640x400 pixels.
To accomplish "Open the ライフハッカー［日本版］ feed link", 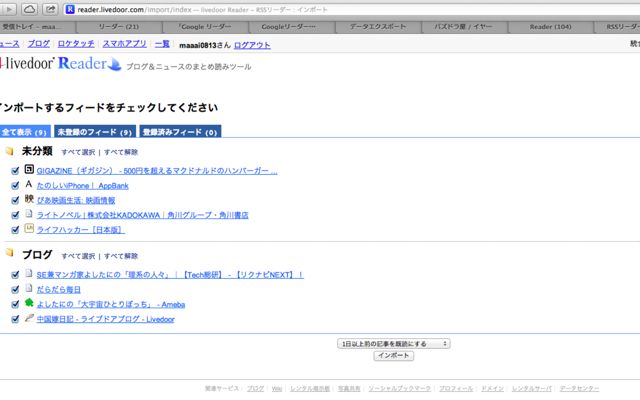I will (80, 230).
